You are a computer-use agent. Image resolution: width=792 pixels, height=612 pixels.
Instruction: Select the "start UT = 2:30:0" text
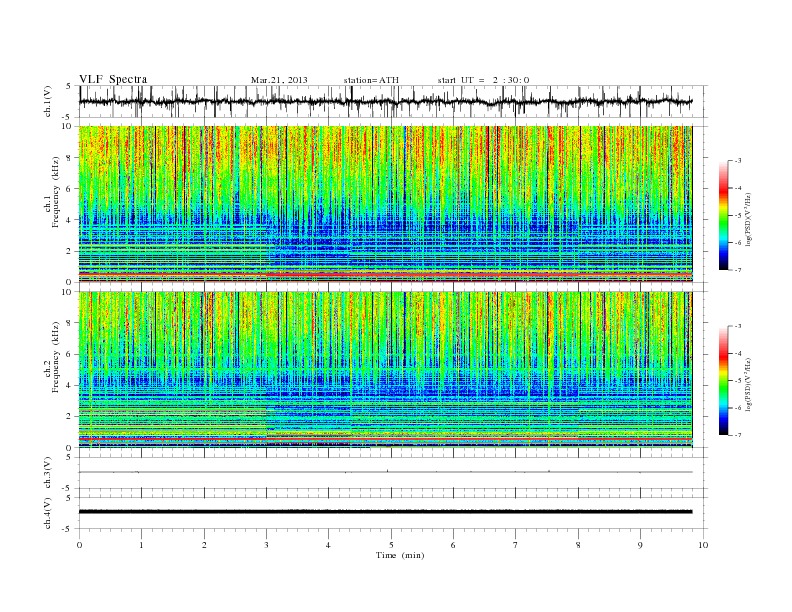click(483, 80)
